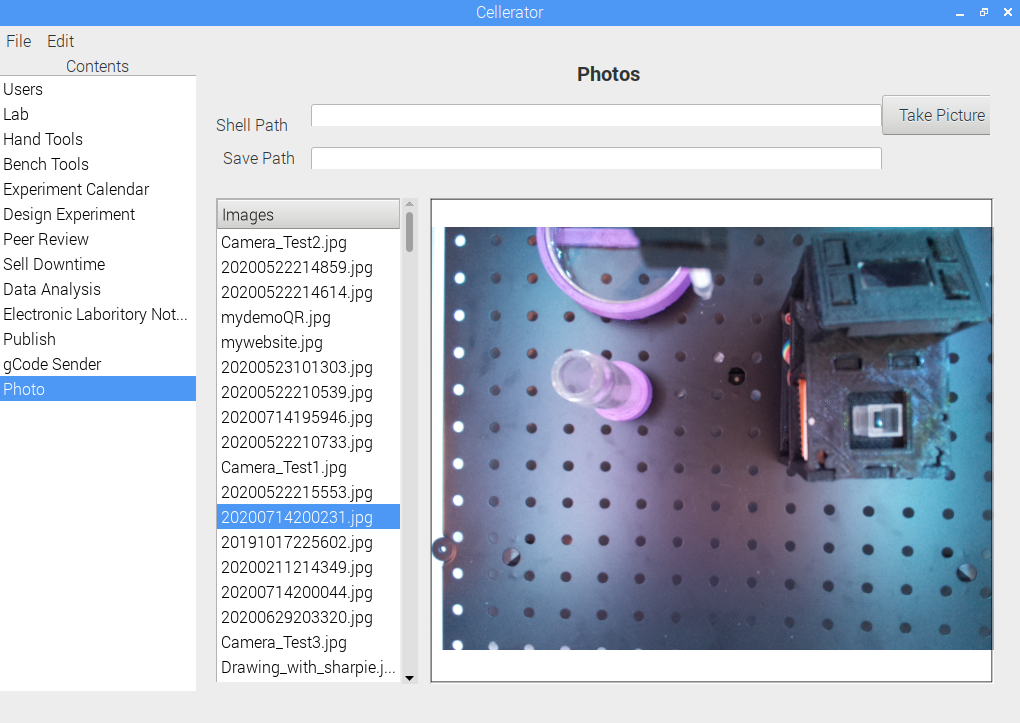Click the image list scroll-up arrow
The image size is (1020, 723).
click(x=408, y=204)
